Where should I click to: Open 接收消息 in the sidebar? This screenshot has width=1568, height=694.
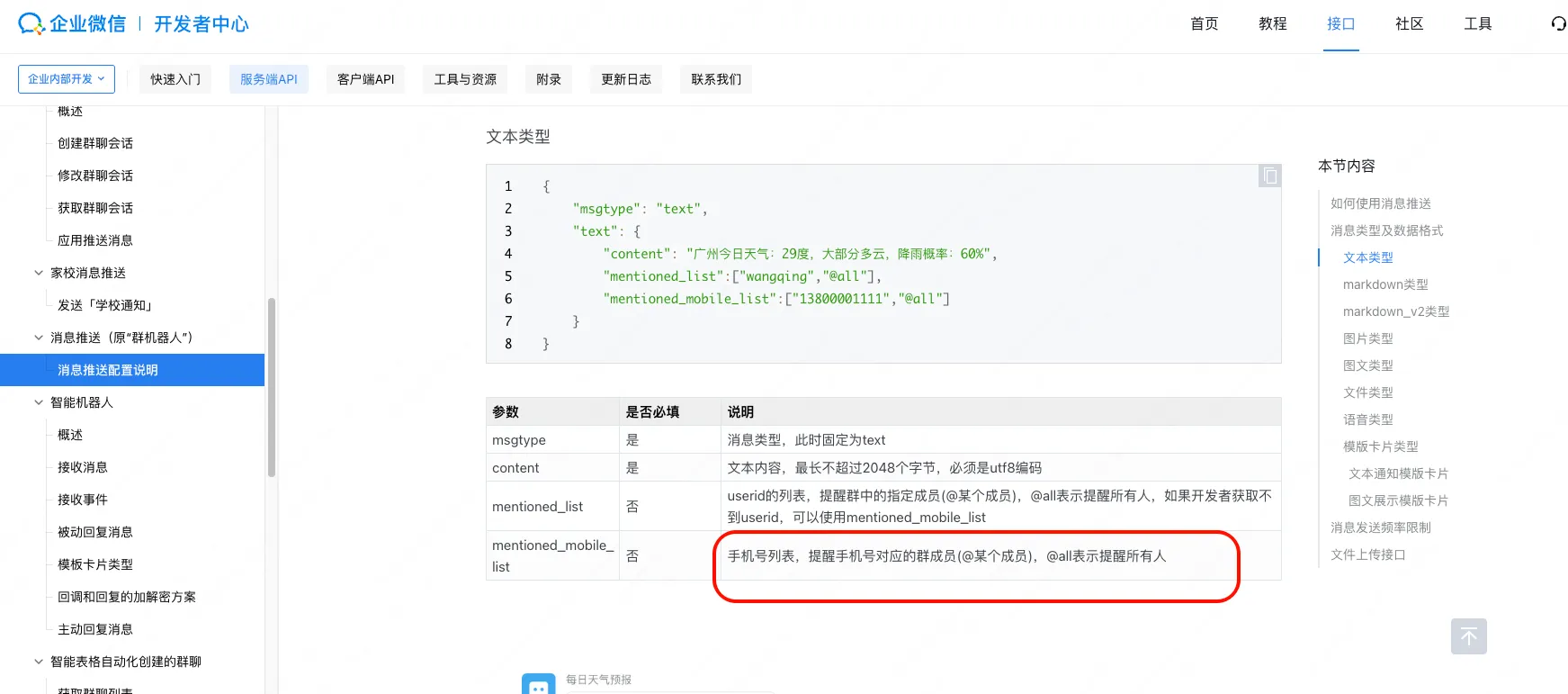pyautogui.click(x=83, y=467)
